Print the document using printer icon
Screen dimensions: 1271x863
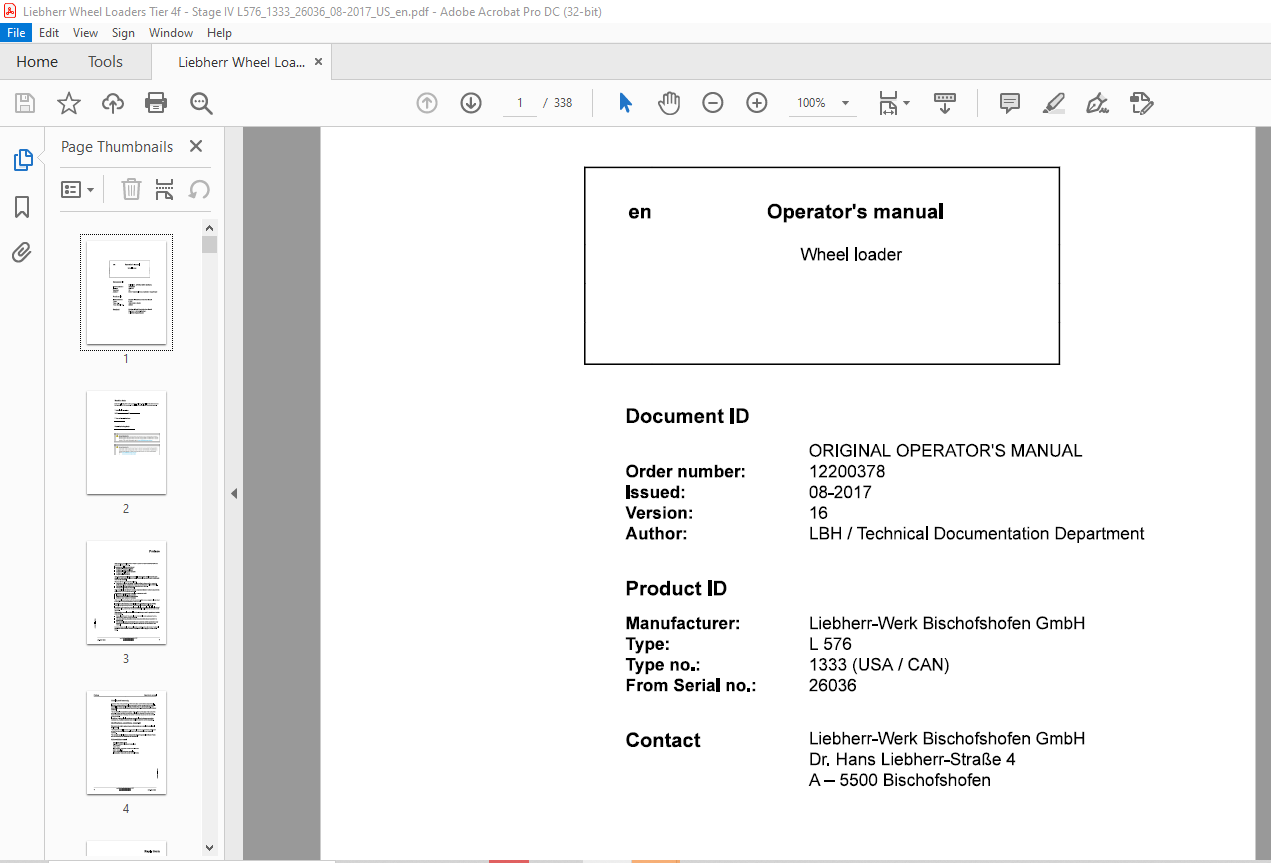tap(156, 103)
